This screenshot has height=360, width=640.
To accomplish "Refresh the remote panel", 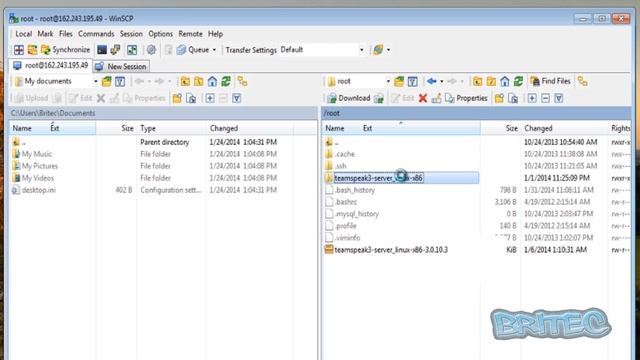I will click(518, 82).
